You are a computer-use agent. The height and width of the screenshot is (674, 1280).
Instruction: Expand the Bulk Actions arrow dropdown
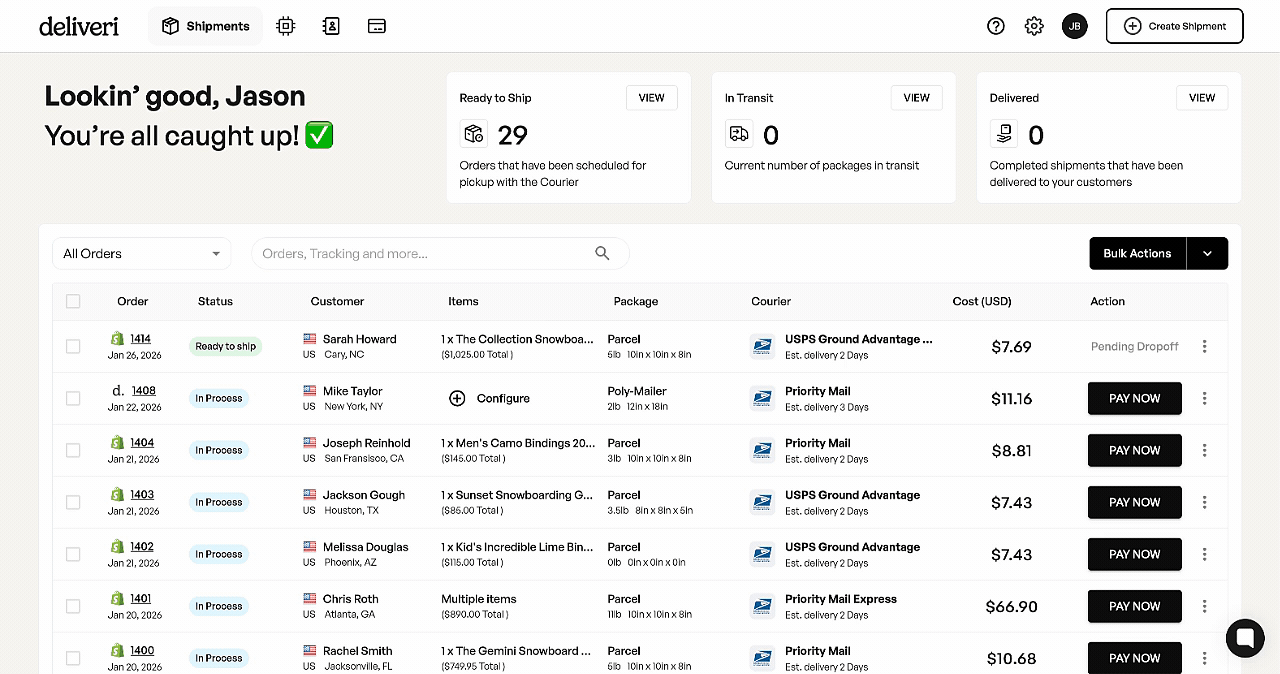(x=1207, y=253)
